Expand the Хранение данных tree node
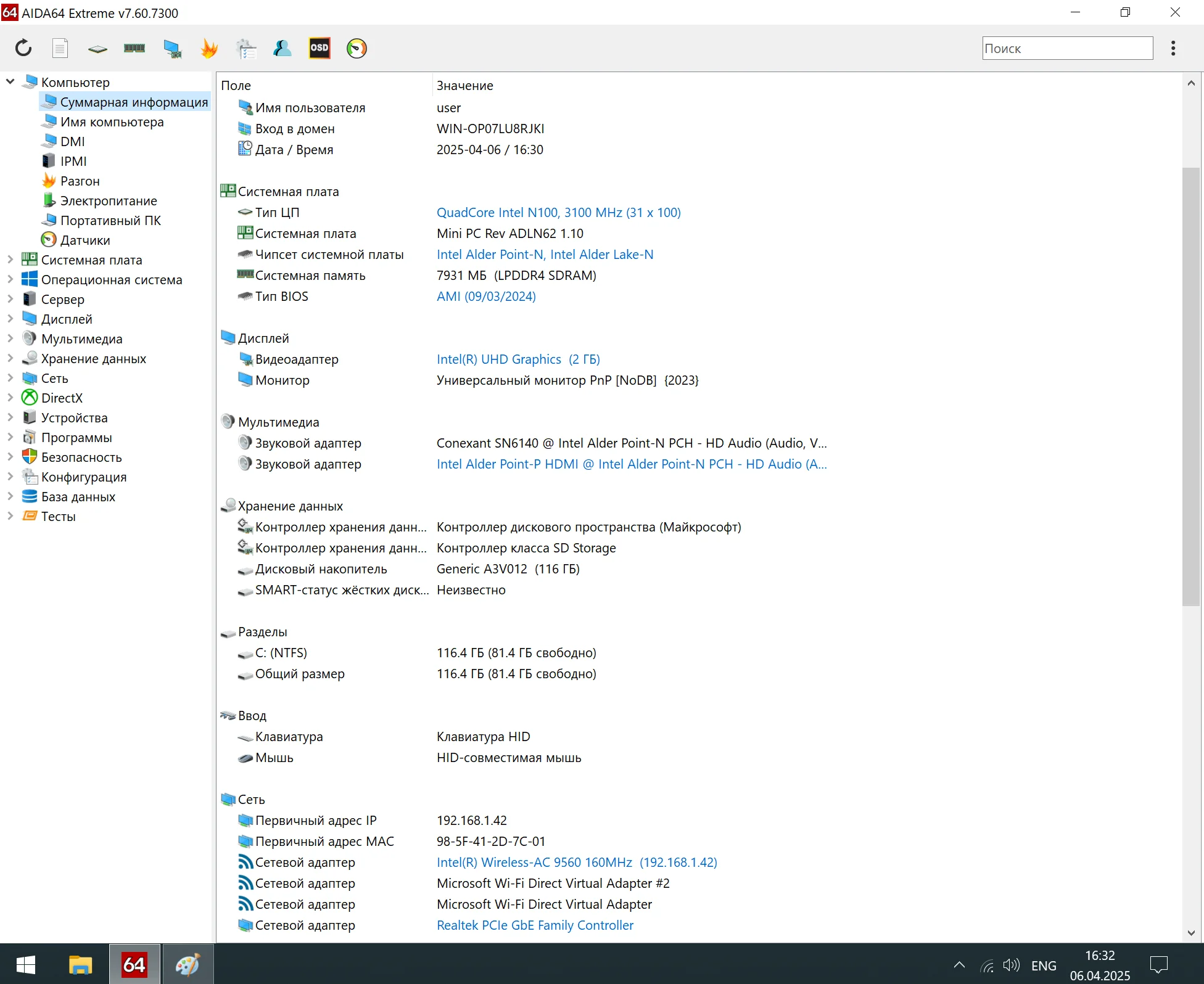The height and width of the screenshot is (984, 1204). [x=10, y=358]
